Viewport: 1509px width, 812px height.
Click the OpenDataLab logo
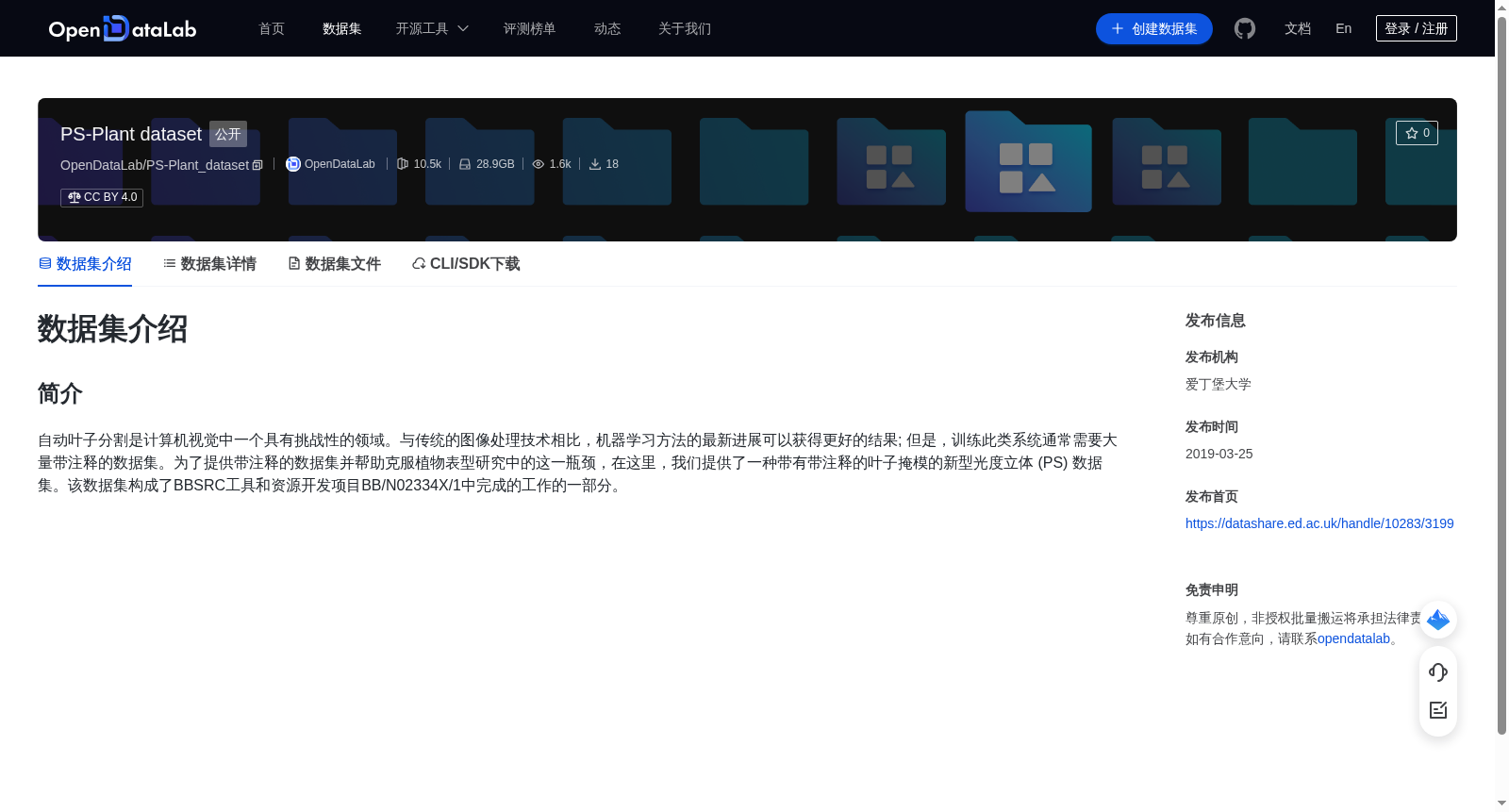(x=123, y=28)
